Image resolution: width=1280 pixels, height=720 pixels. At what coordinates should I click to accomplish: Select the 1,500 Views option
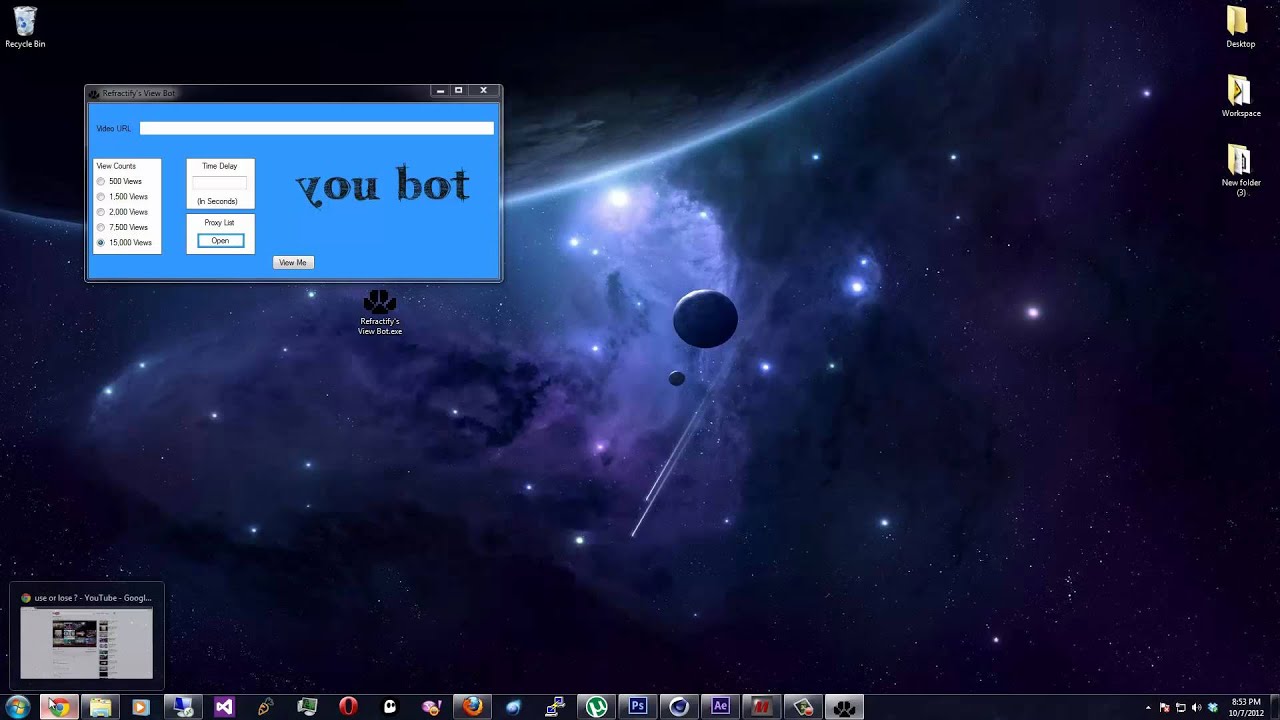pos(101,197)
